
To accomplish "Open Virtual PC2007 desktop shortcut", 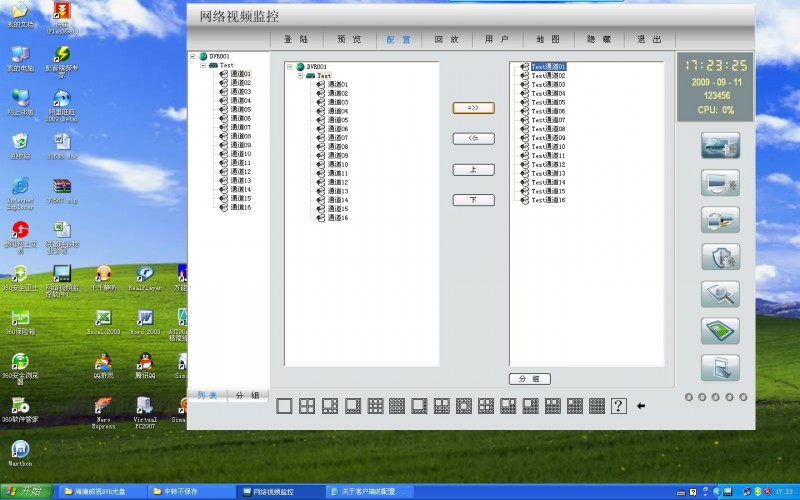I will (x=144, y=413).
